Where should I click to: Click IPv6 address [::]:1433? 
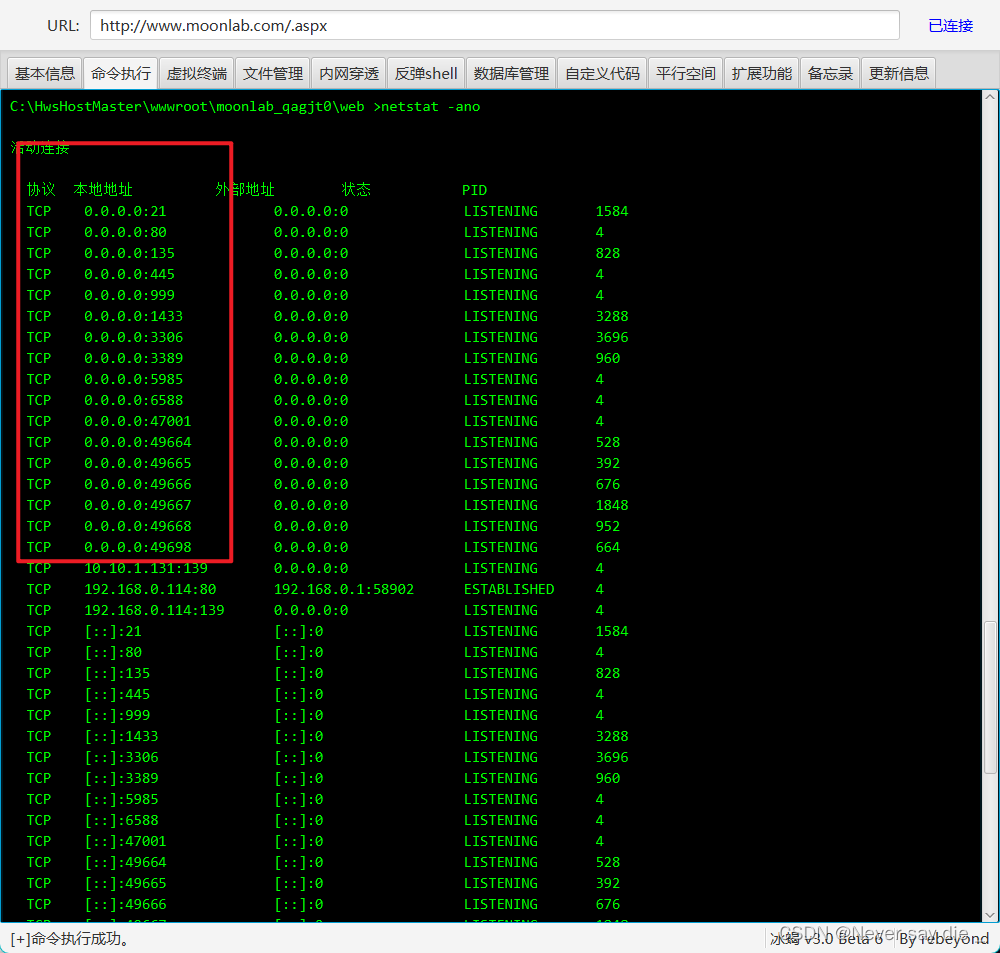121,736
